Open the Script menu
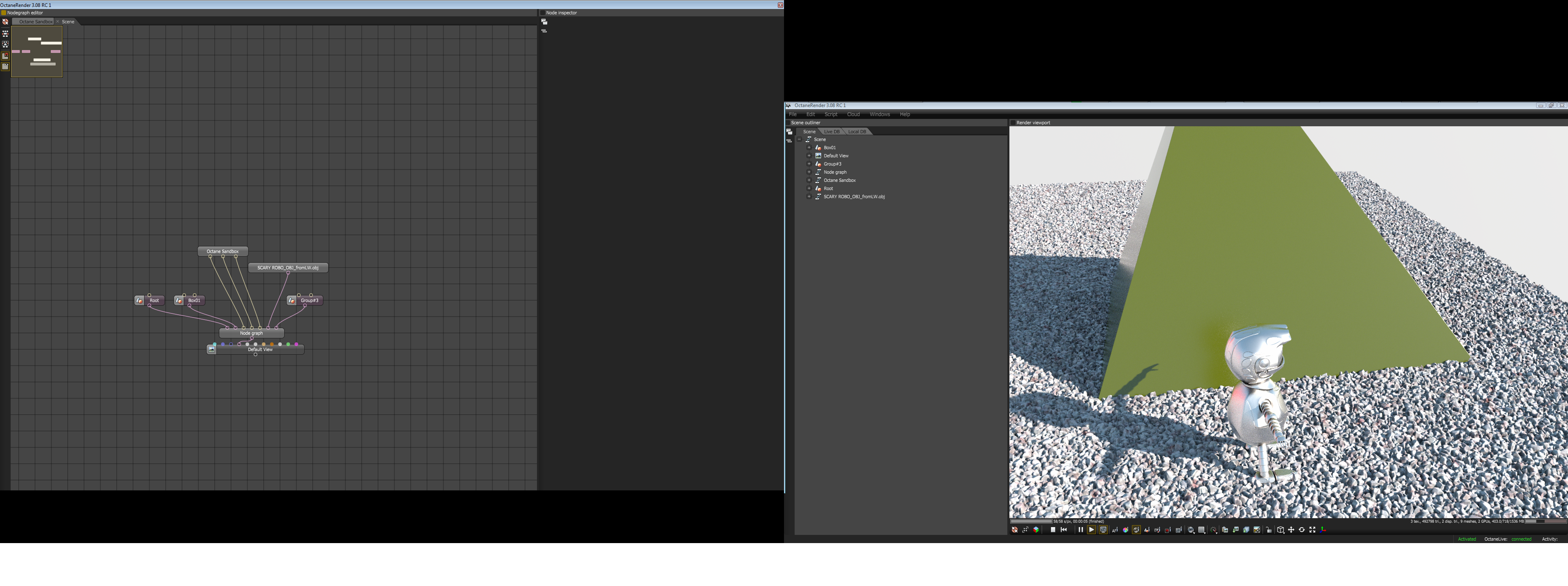 pos(830,114)
